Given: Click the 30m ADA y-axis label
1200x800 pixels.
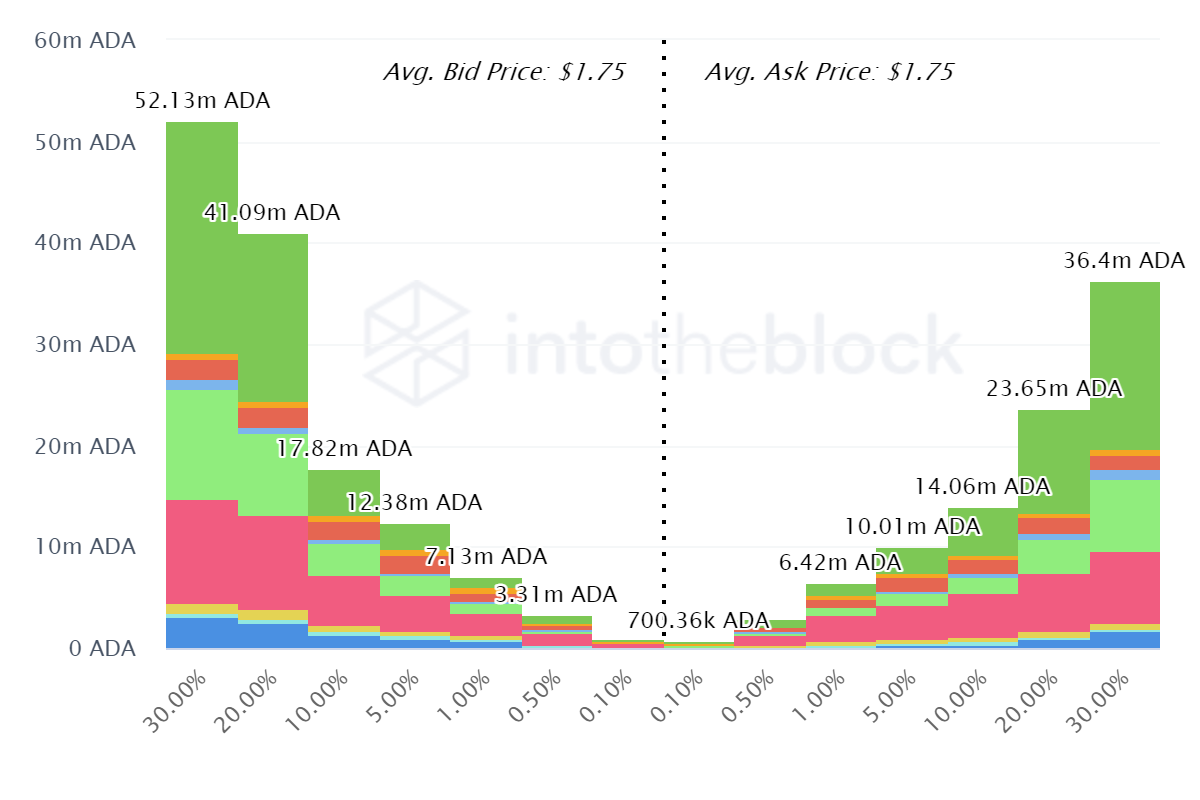Looking at the screenshot, I should pyautogui.click(x=86, y=344).
